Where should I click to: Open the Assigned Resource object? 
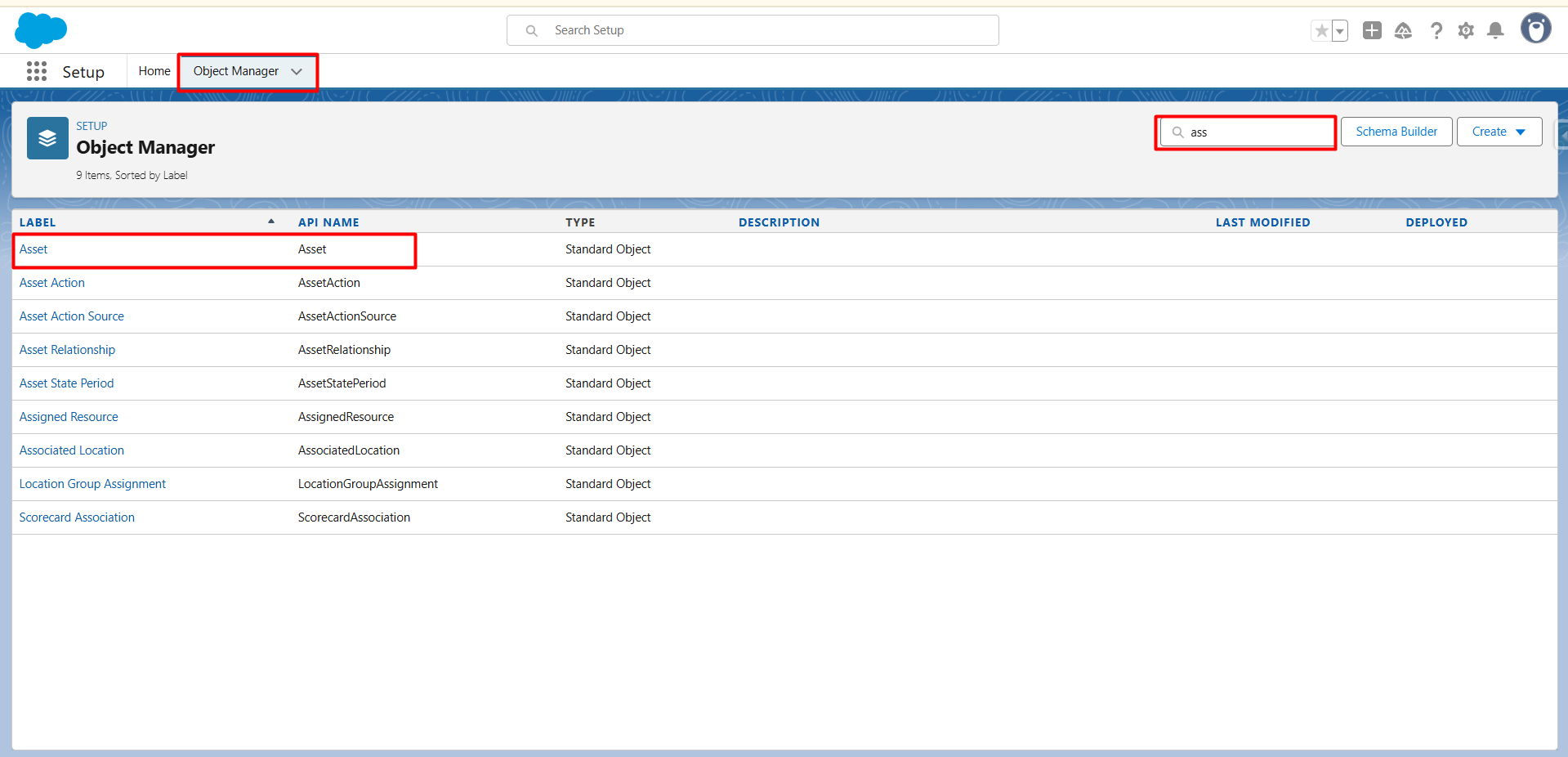click(x=69, y=417)
